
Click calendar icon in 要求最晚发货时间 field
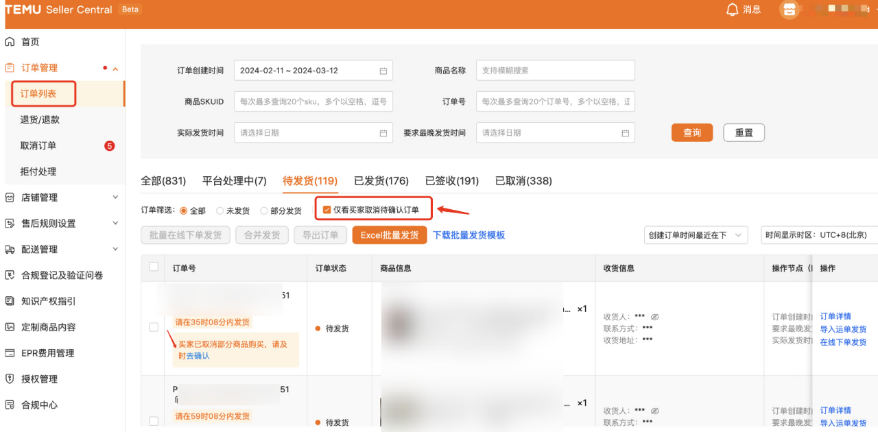click(625, 133)
